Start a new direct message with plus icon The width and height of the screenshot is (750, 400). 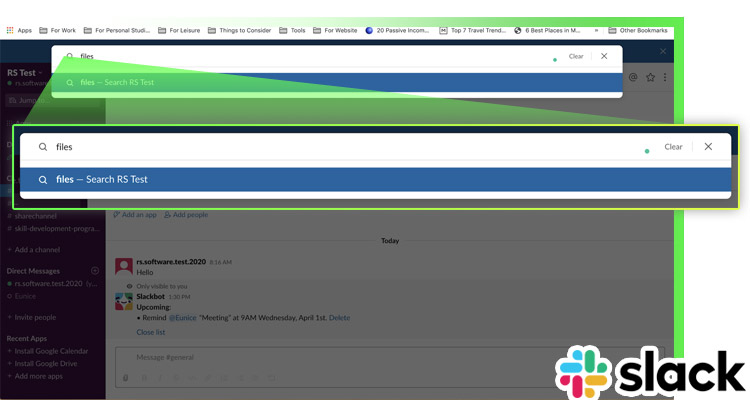(95, 271)
